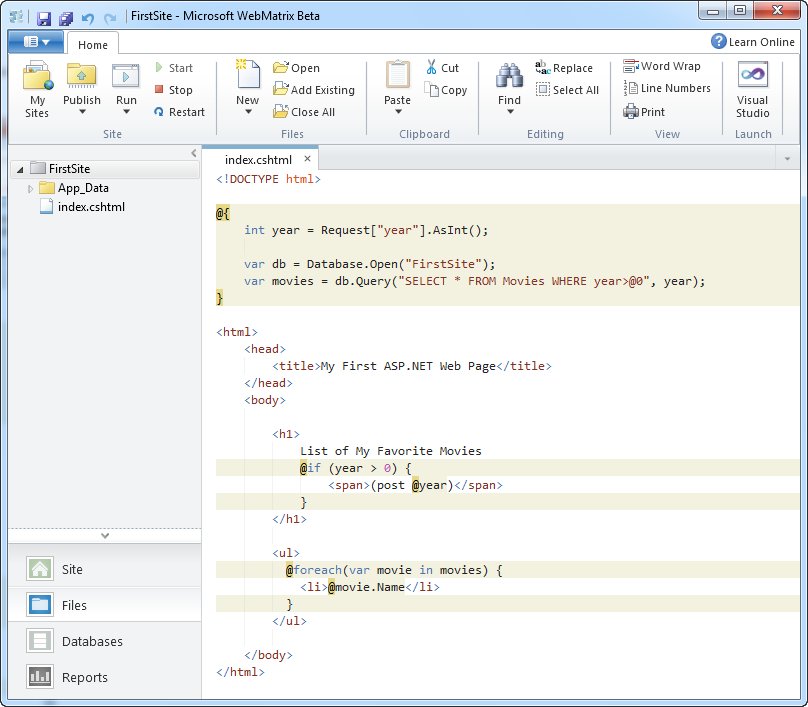Collapse the workspace selector panel
Viewport: 808px width, 707px height.
point(105,536)
